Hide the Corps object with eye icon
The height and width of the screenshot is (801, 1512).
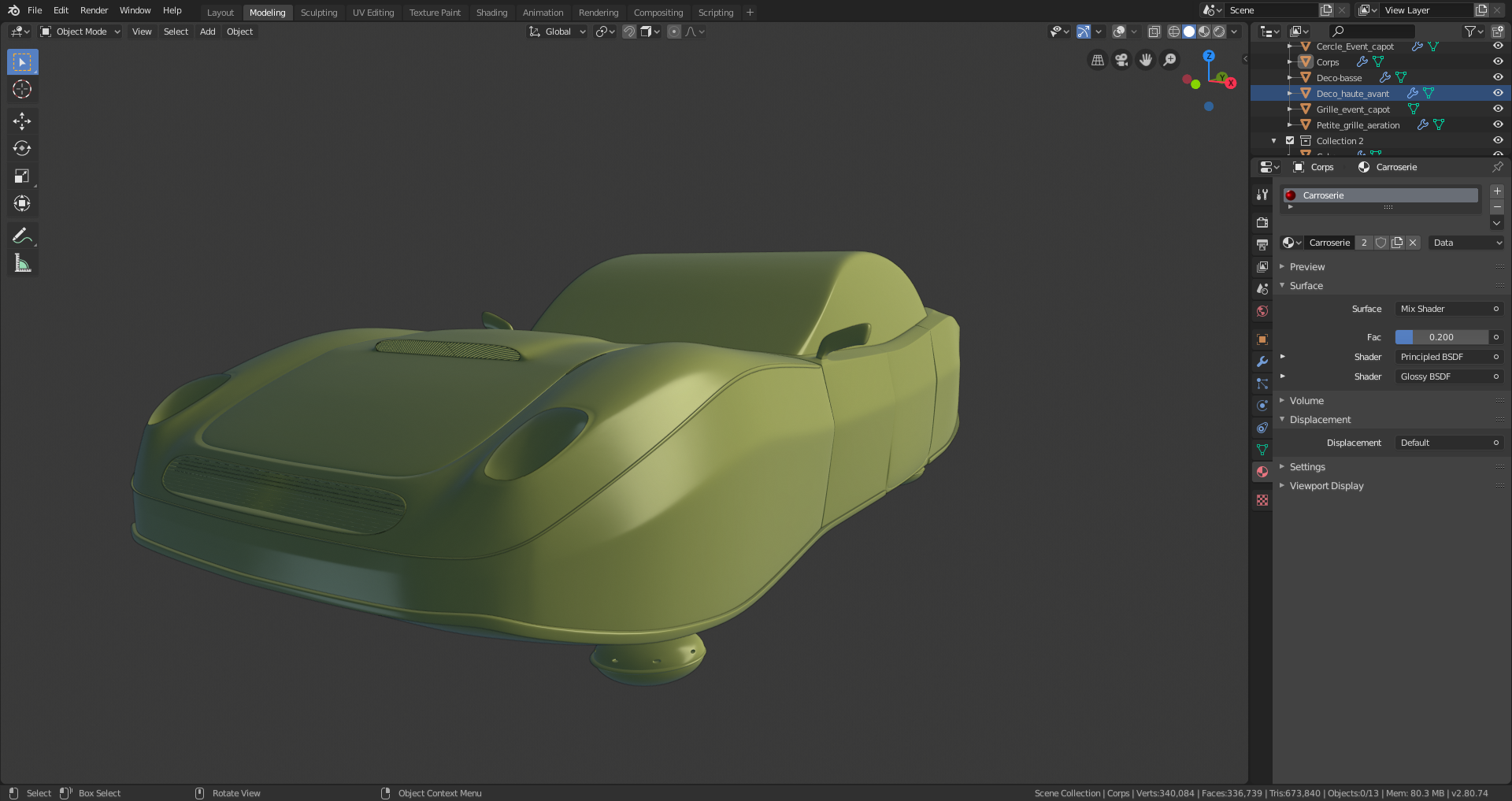click(1498, 61)
